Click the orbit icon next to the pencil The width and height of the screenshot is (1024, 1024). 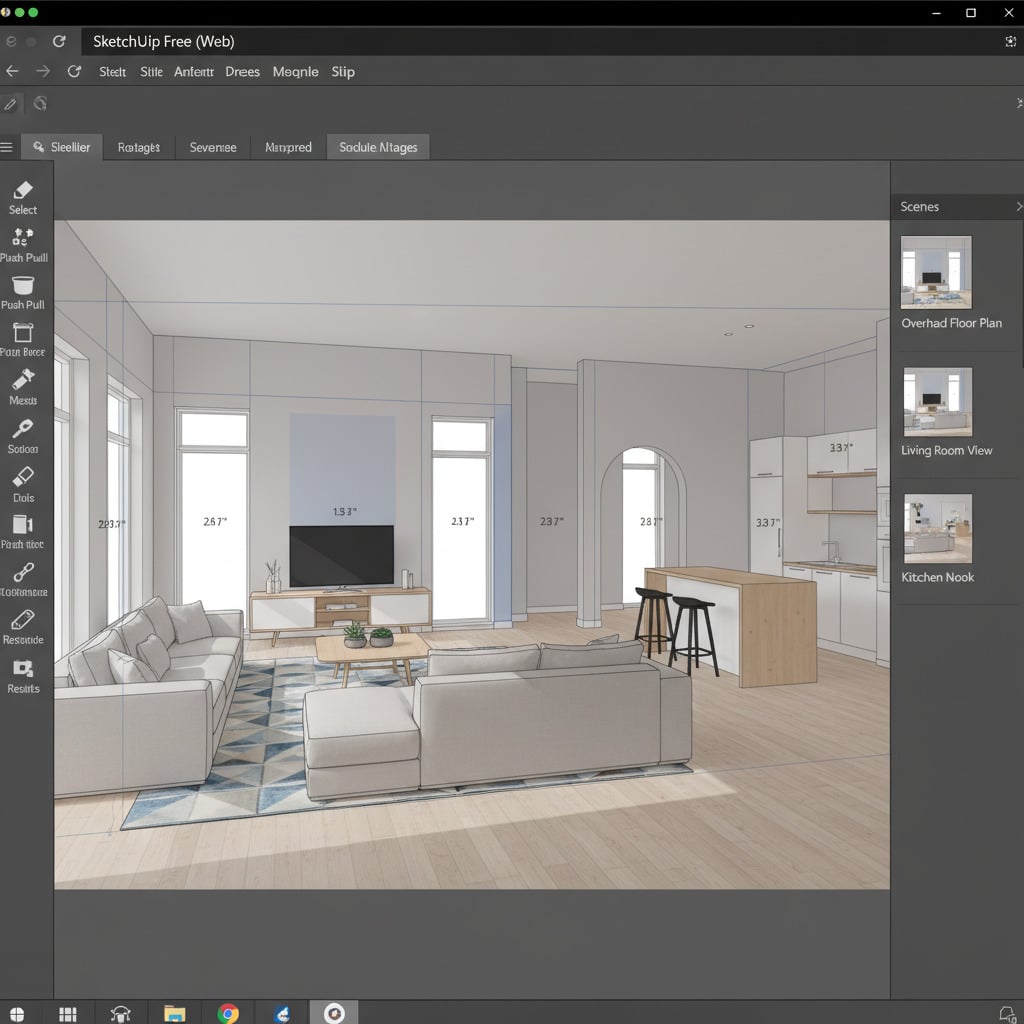[40, 103]
